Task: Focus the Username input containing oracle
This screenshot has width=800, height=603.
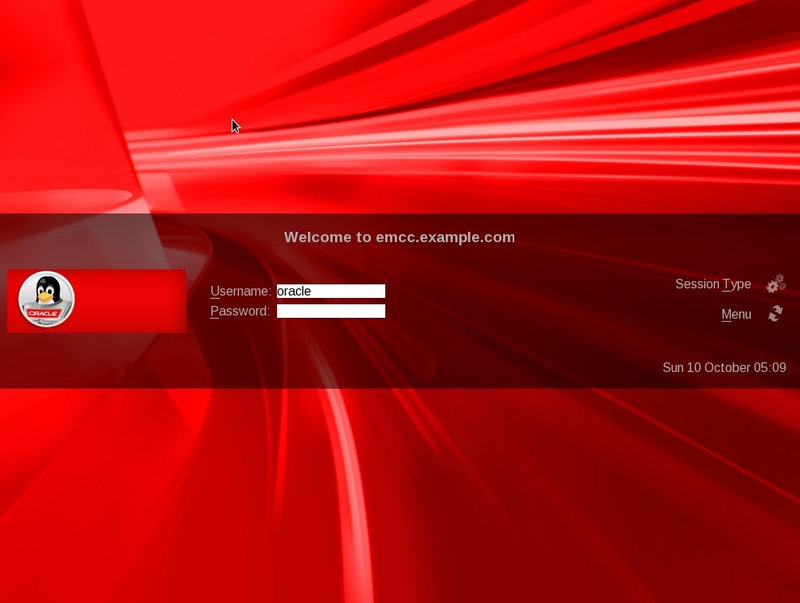Action: coord(330,292)
